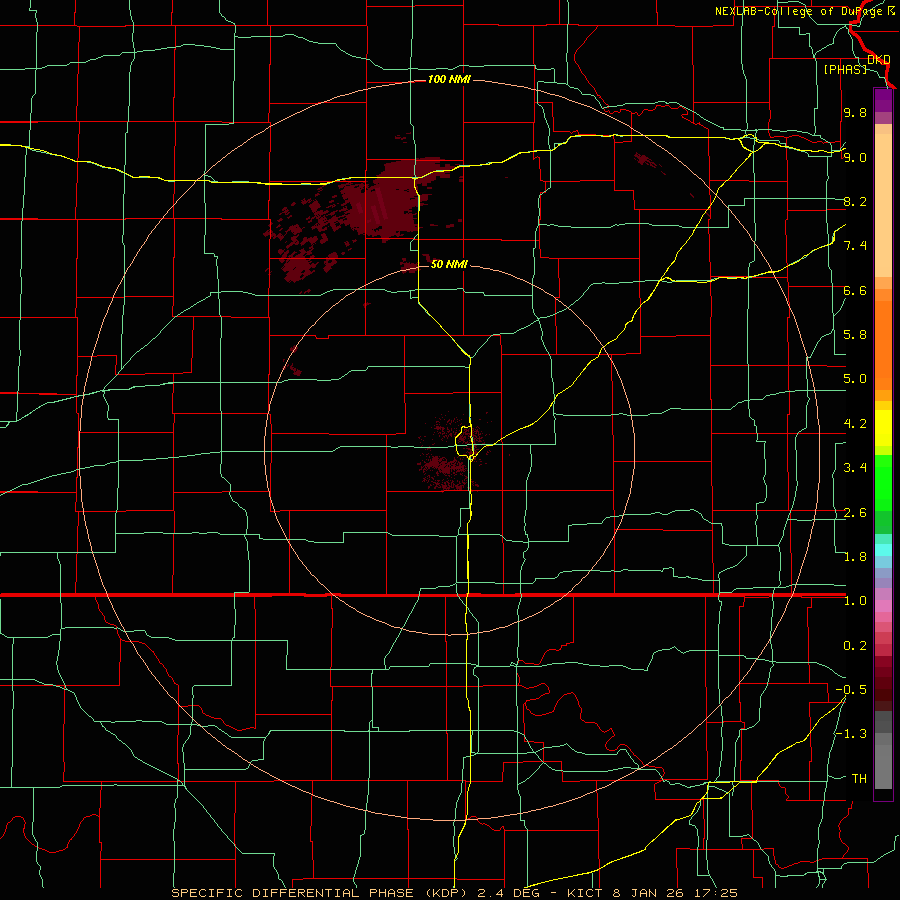The width and height of the screenshot is (900, 900).
Task: Click the "100 NMI" range ring label
Action: point(449,79)
